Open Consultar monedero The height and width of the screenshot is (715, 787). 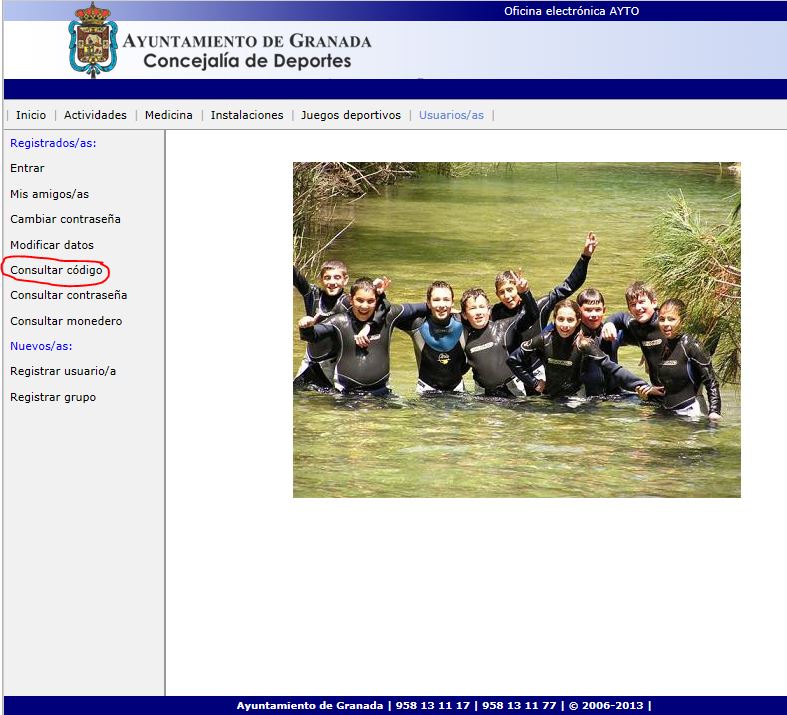66,321
